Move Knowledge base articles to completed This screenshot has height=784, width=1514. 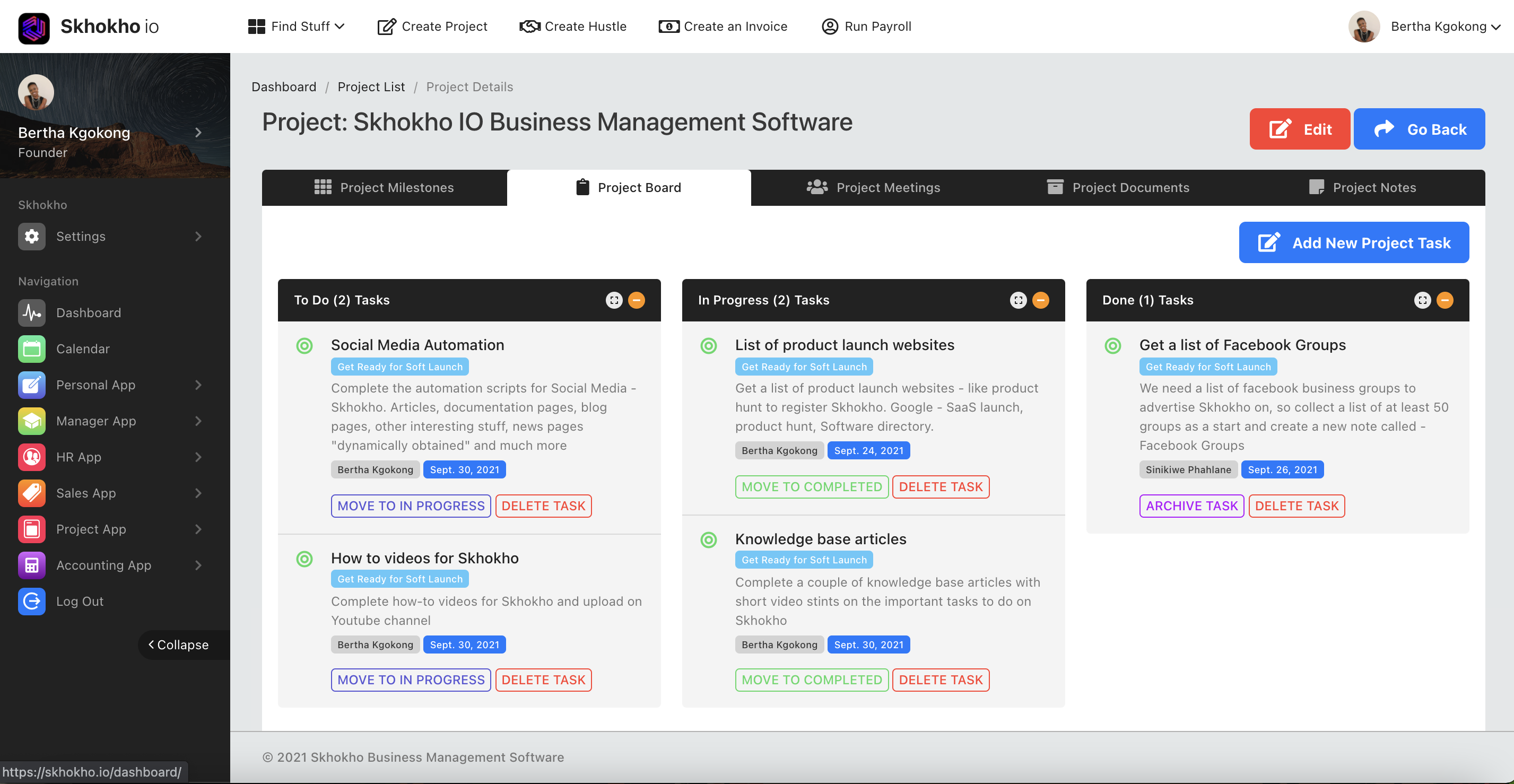811,680
